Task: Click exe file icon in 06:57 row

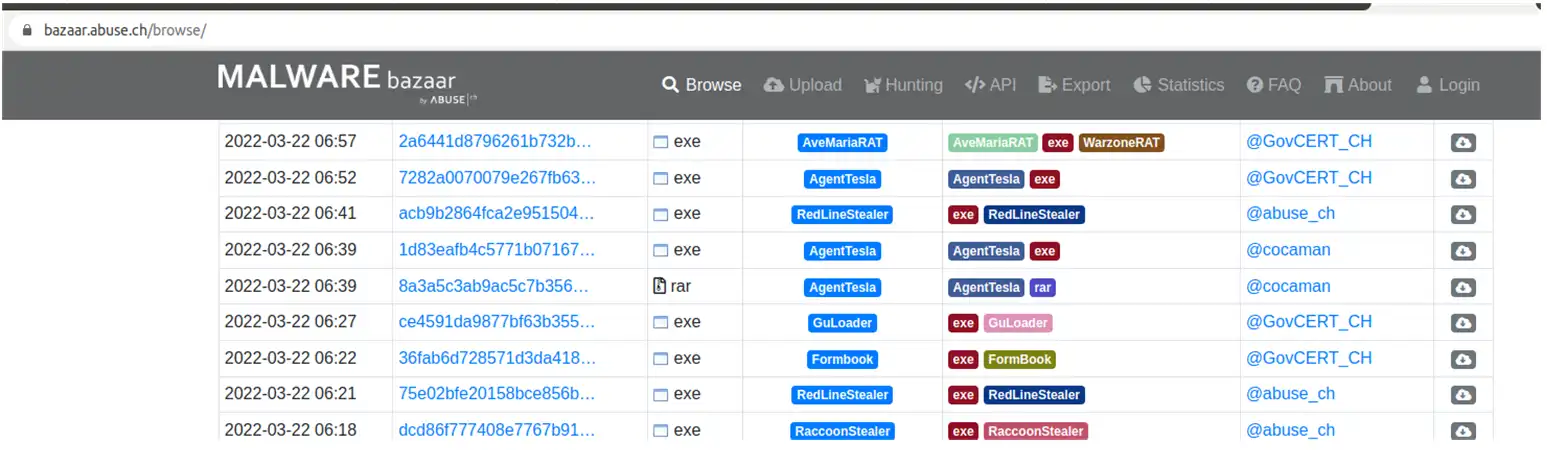Action: coord(660,142)
